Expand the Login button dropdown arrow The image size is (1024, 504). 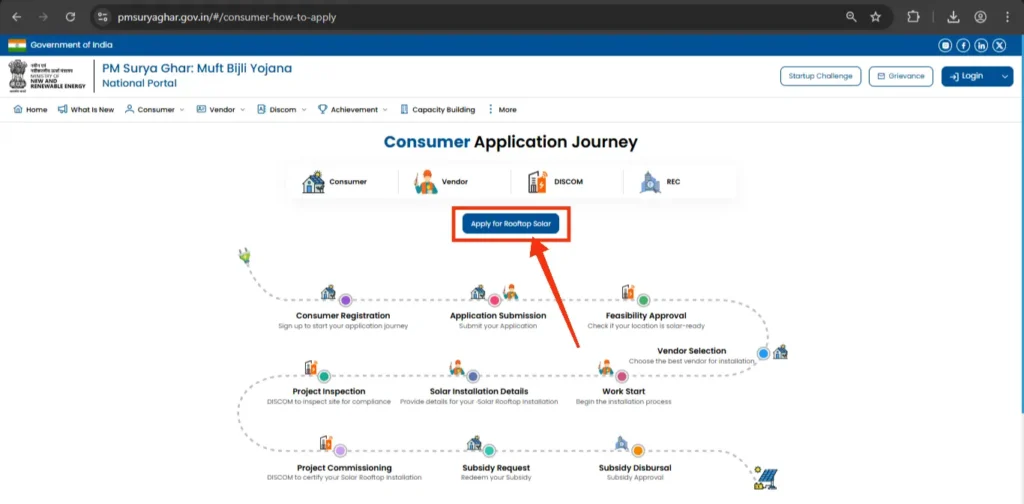(1005, 76)
